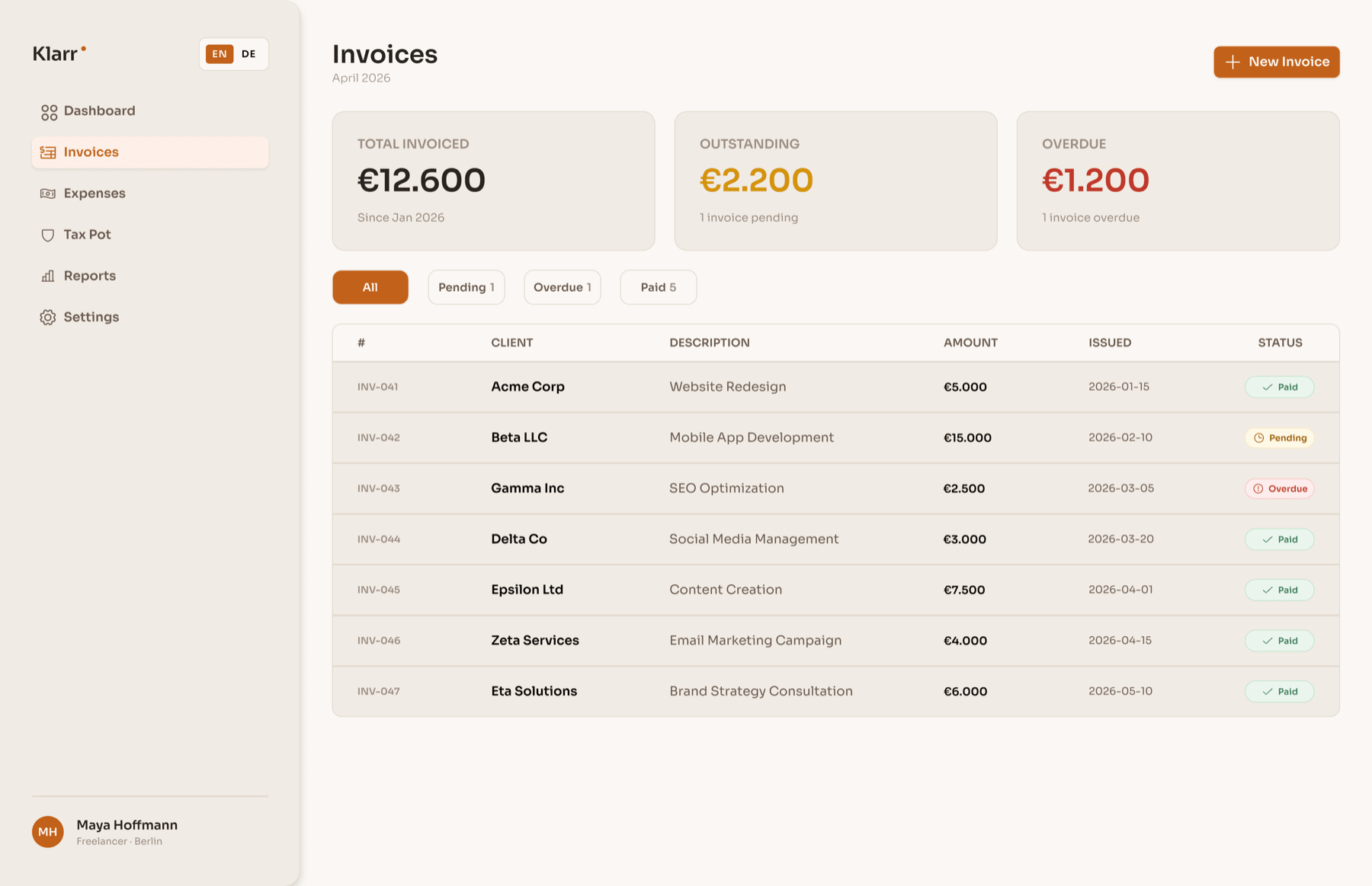Click the Klarr logo
This screenshot has width=1372, height=886.
(x=59, y=53)
